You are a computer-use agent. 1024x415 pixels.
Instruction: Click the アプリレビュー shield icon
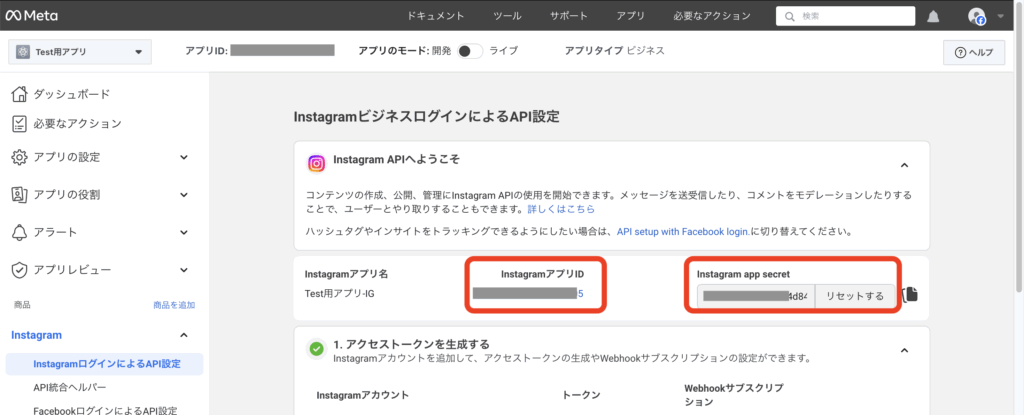[x=20, y=269]
